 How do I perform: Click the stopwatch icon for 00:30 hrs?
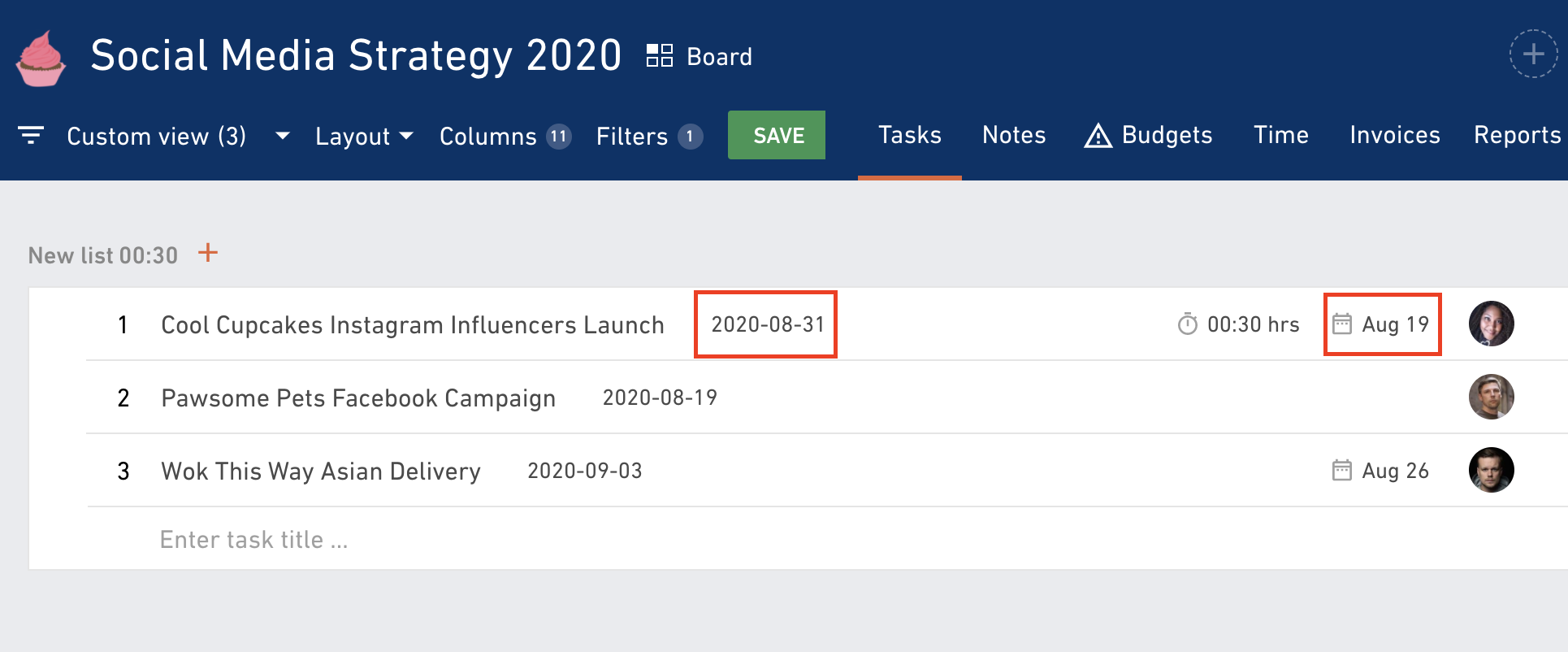point(1188,324)
